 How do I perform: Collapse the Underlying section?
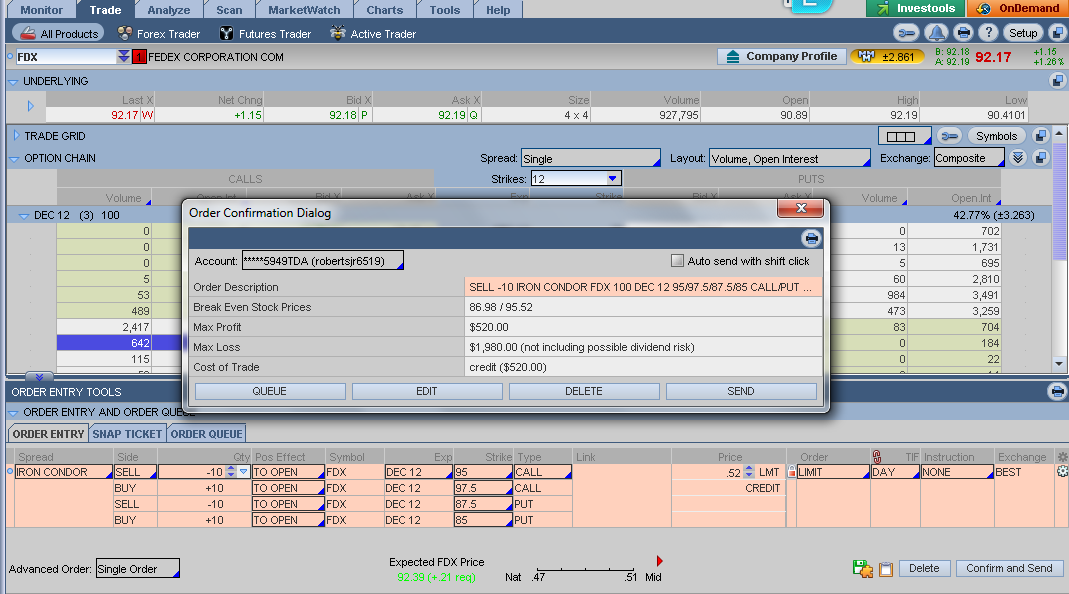pos(13,81)
